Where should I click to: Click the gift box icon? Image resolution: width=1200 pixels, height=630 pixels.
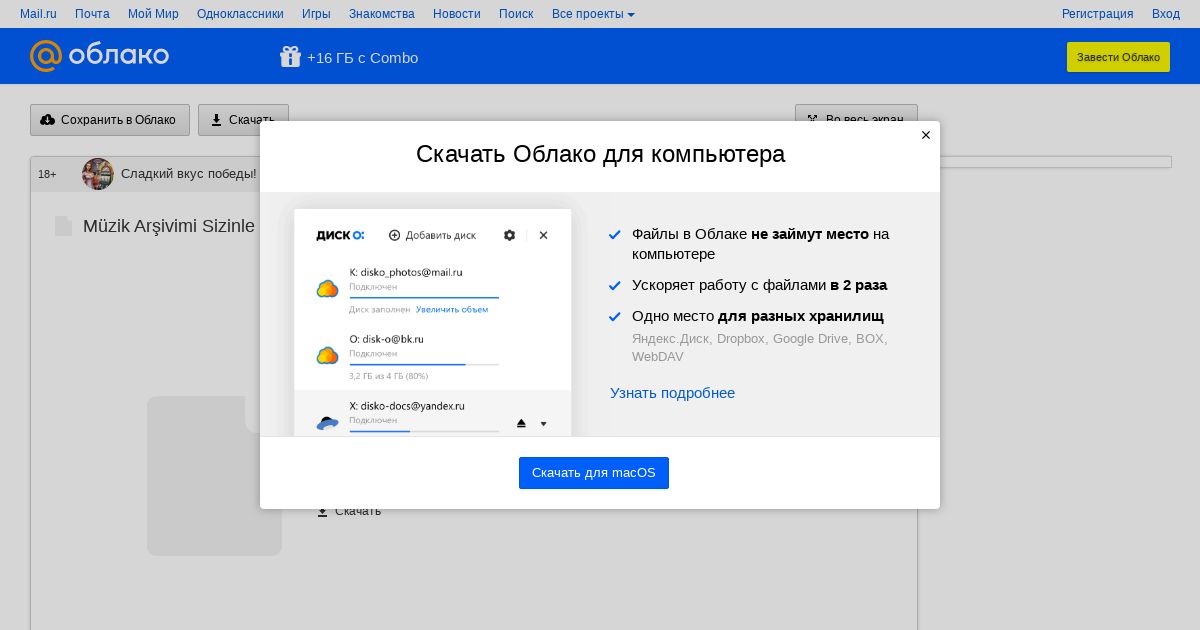pos(290,57)
